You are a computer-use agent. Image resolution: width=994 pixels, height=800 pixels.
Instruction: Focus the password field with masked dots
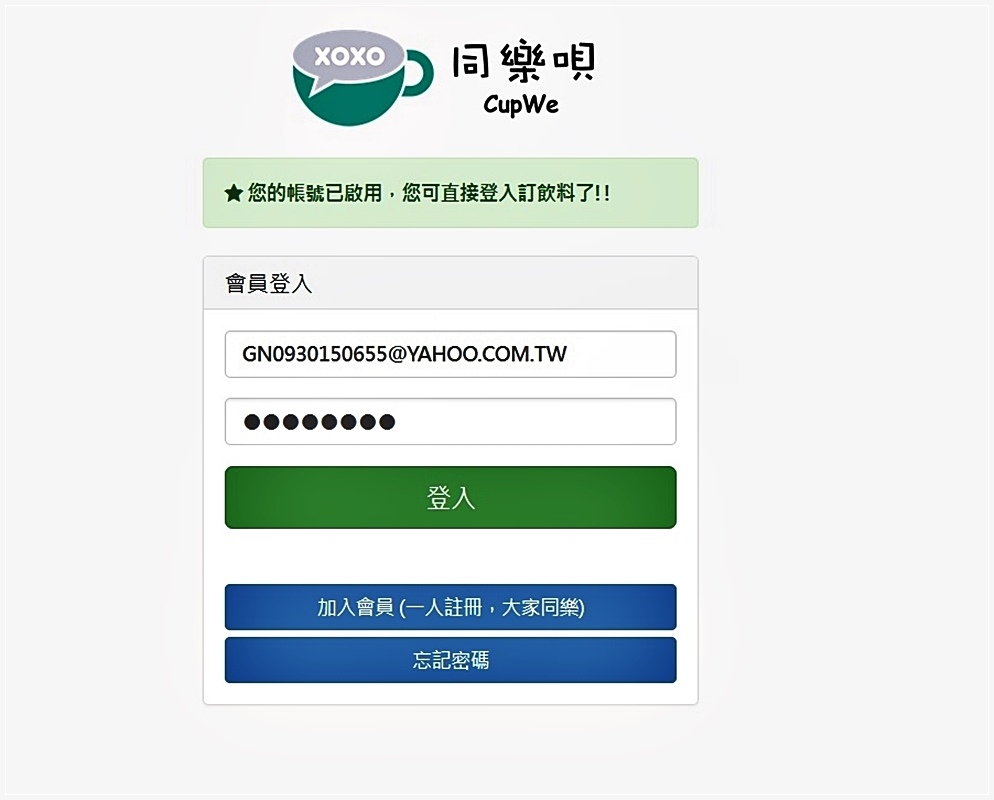[450, 422]
